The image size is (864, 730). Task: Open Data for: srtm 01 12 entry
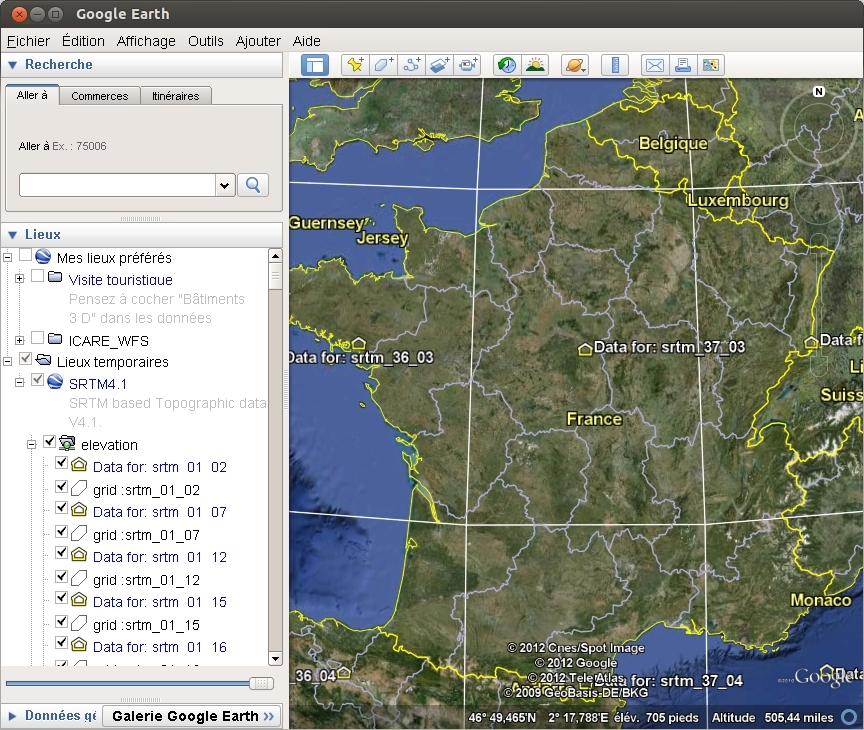pyautogui.click(x=160, y=558)
